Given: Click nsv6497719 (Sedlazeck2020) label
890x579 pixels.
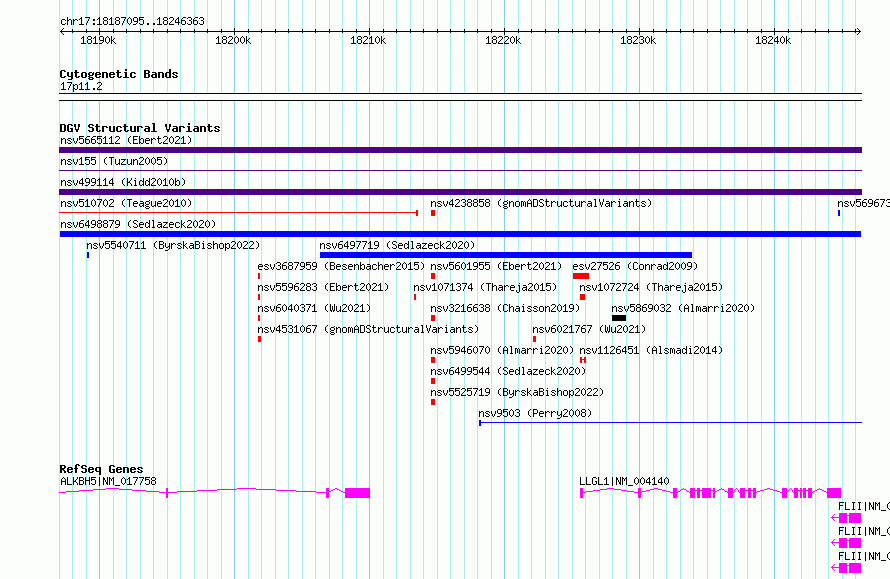Looking at the screenshot, I should [x=397, y=245].
